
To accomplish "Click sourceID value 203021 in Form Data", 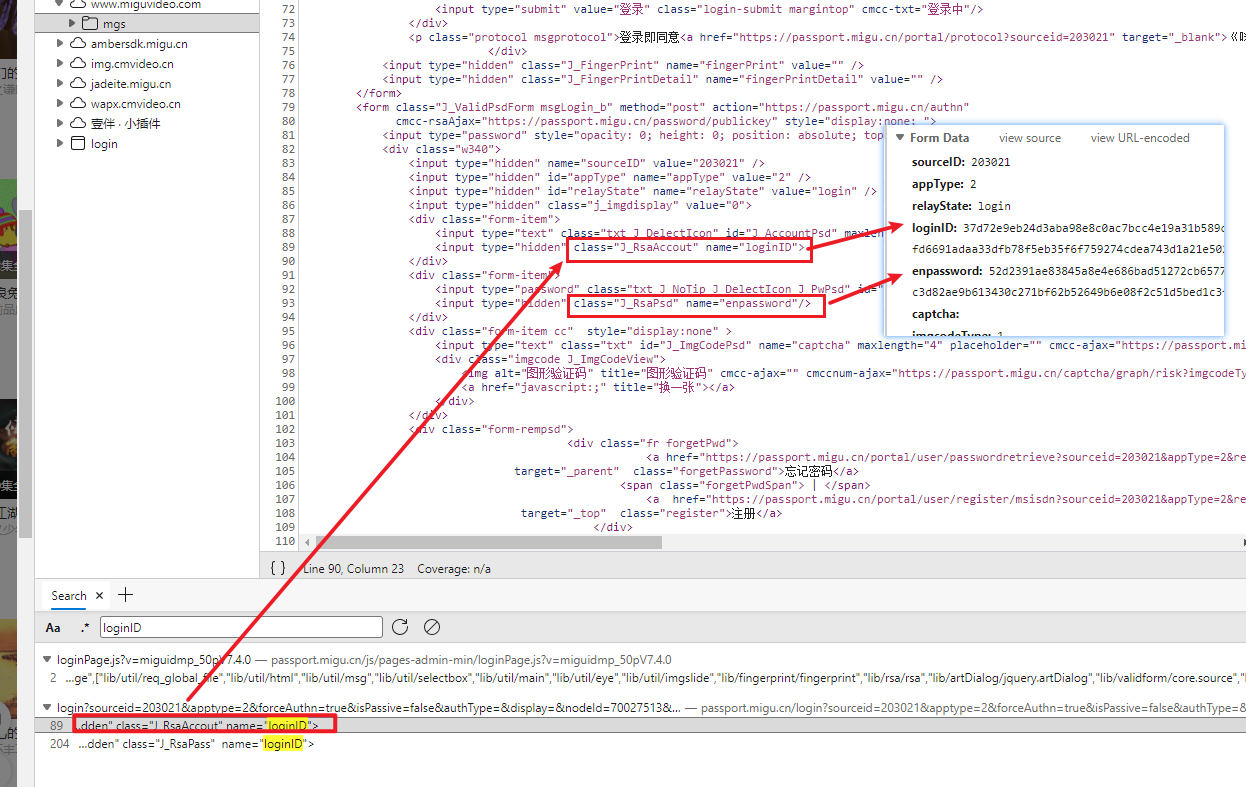I will 990,162.
